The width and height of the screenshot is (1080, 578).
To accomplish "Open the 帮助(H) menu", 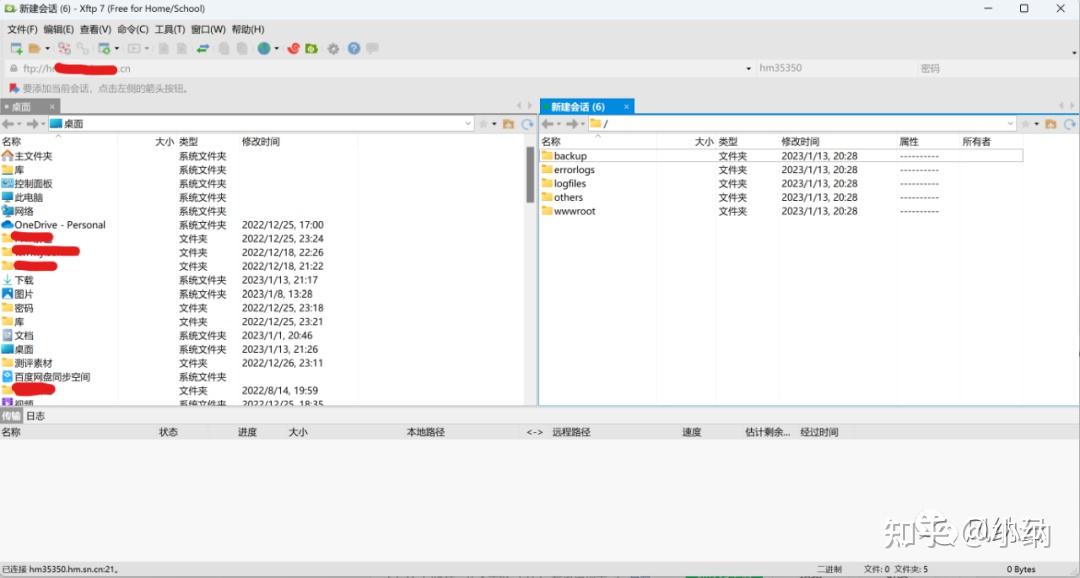I will tap(247, 29).
